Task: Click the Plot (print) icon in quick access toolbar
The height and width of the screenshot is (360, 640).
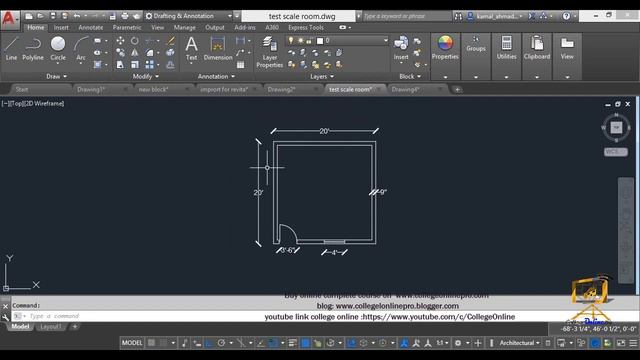Action: (x=125, y=16)
